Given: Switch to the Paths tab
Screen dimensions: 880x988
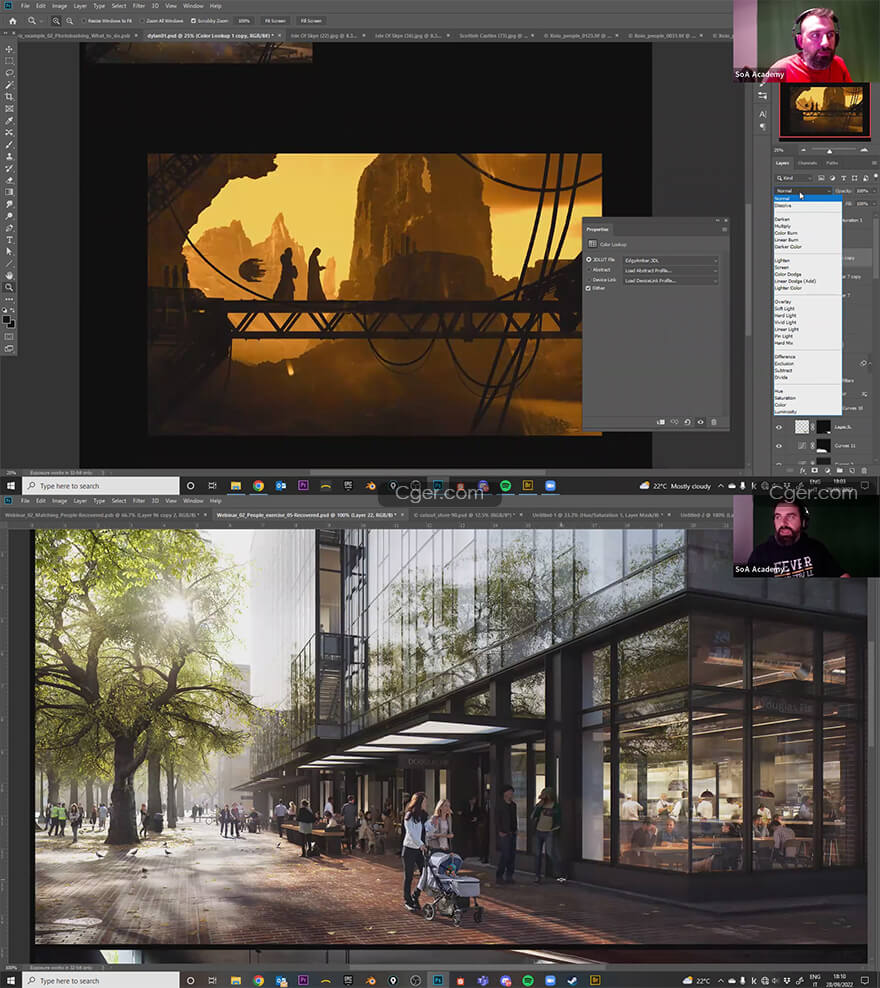Looking at the screenshot, I should pos(831,163).
